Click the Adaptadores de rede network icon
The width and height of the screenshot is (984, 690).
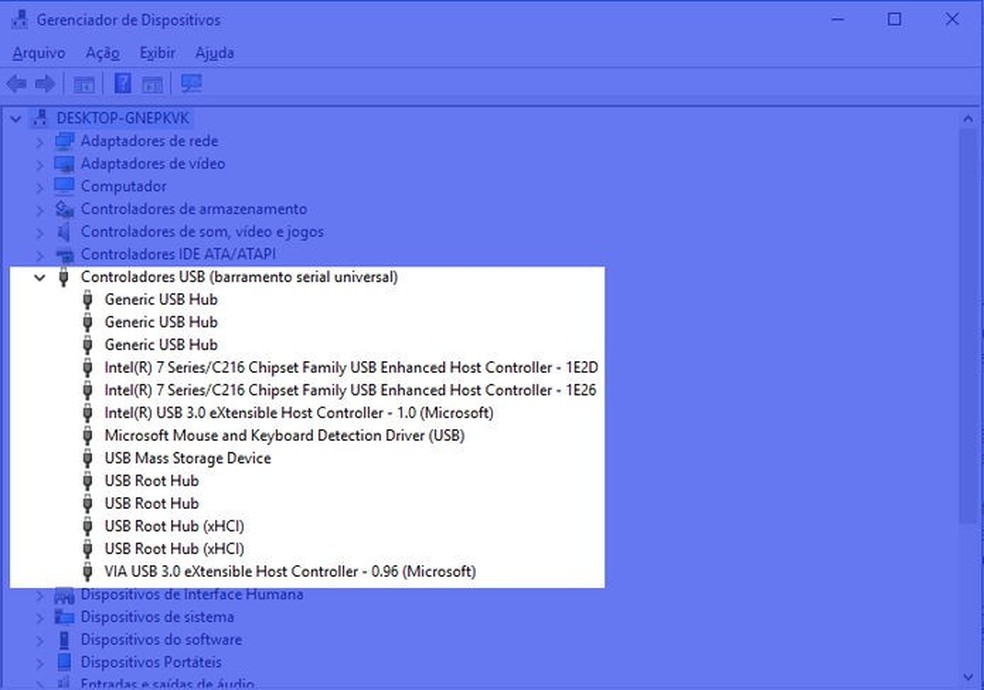click(64, 141)
